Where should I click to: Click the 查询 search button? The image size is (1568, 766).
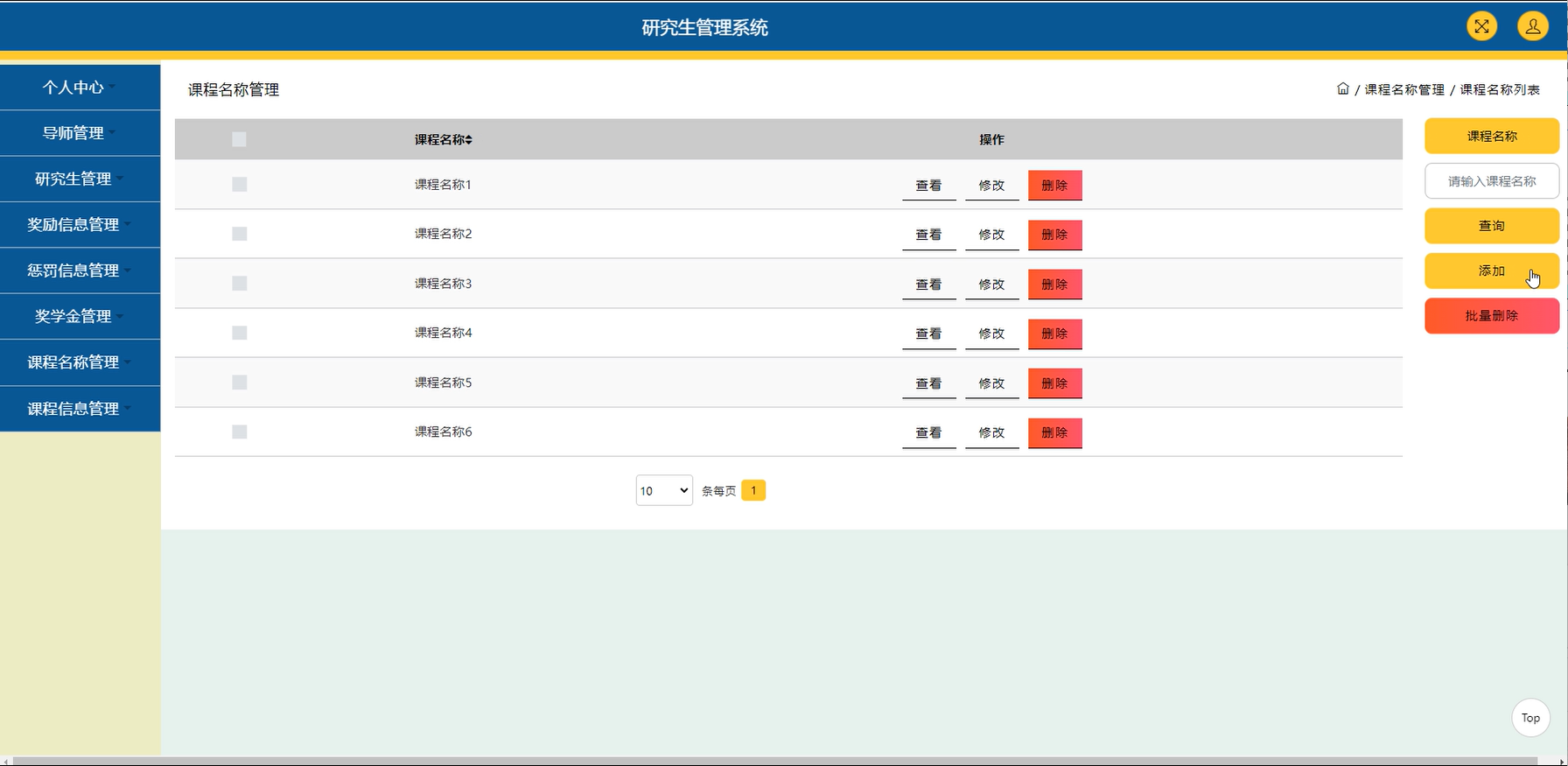pyautogui.click(x=1492, y=226)
